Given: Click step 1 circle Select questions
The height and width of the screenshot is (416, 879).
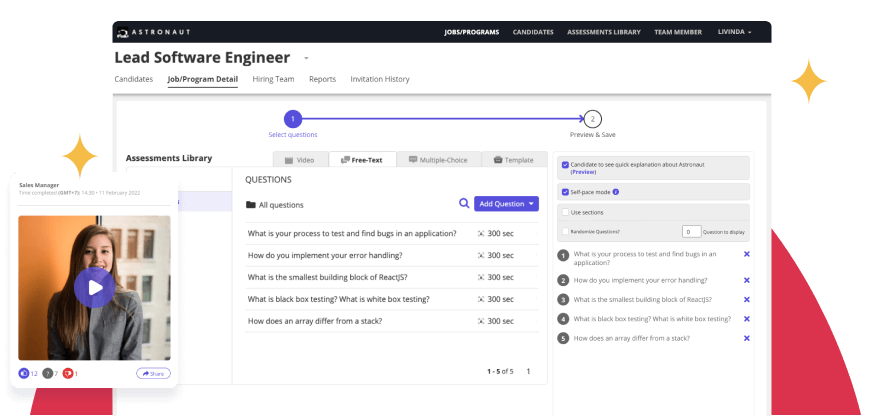Looking at the screenshot, I should [x=293, y=119].
